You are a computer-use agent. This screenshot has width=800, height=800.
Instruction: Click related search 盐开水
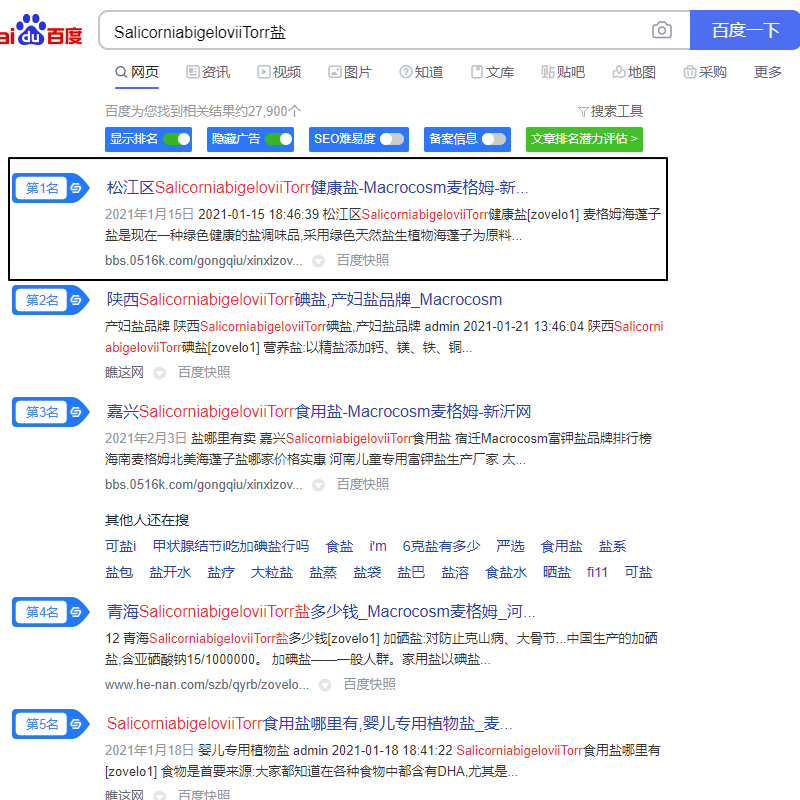pyautogui.click(x=170, y=572)
